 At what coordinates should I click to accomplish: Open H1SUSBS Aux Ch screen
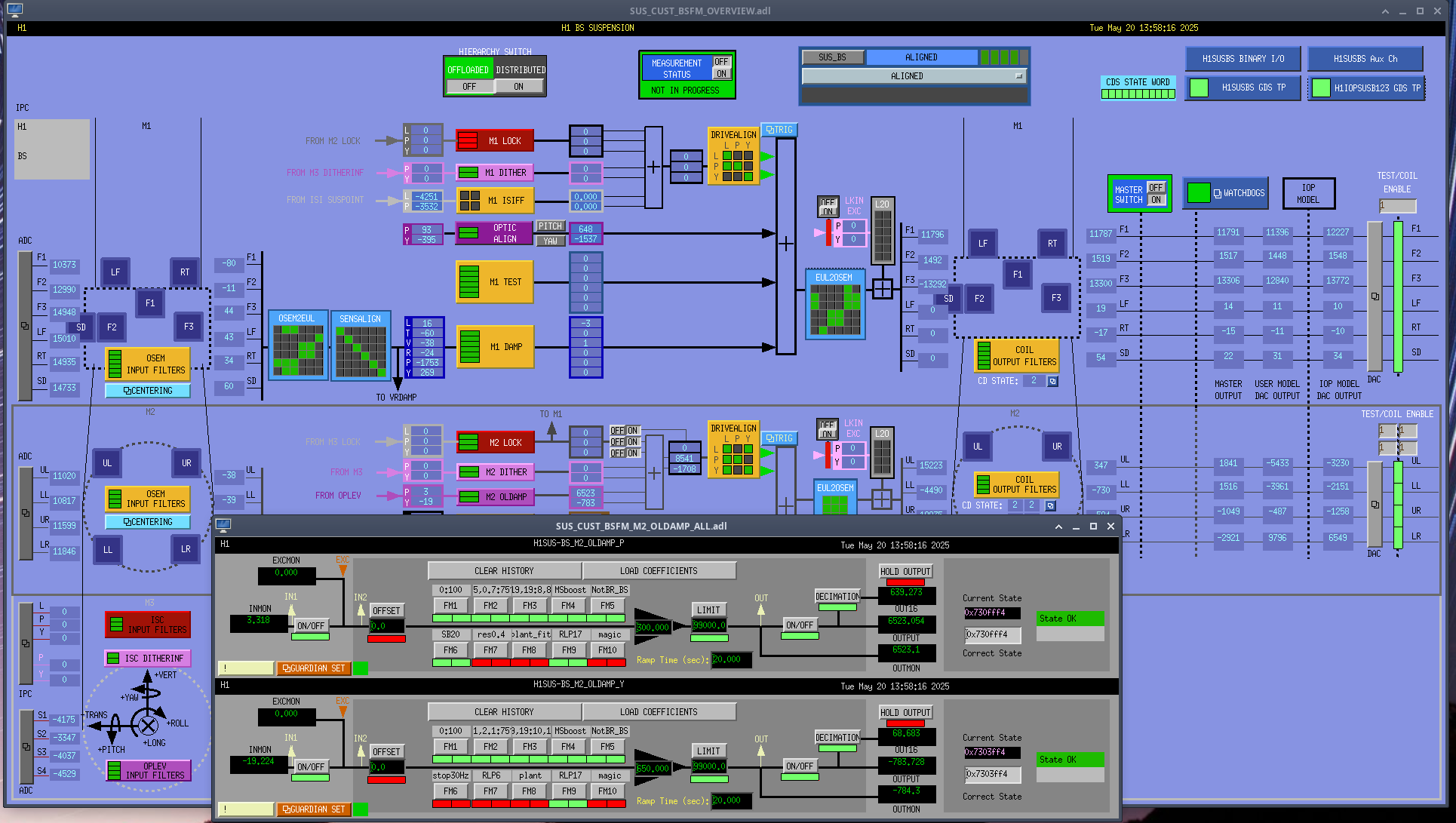click(1365, 58)
